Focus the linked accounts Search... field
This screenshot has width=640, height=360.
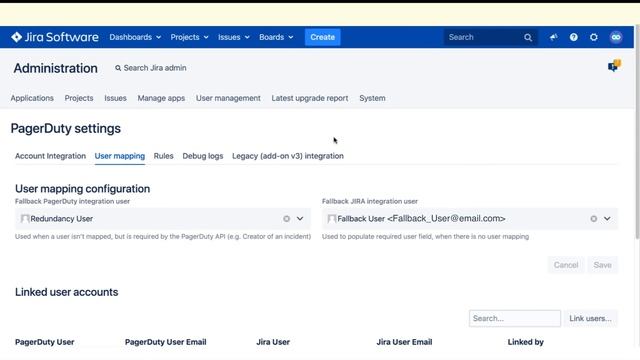point(515,318)
